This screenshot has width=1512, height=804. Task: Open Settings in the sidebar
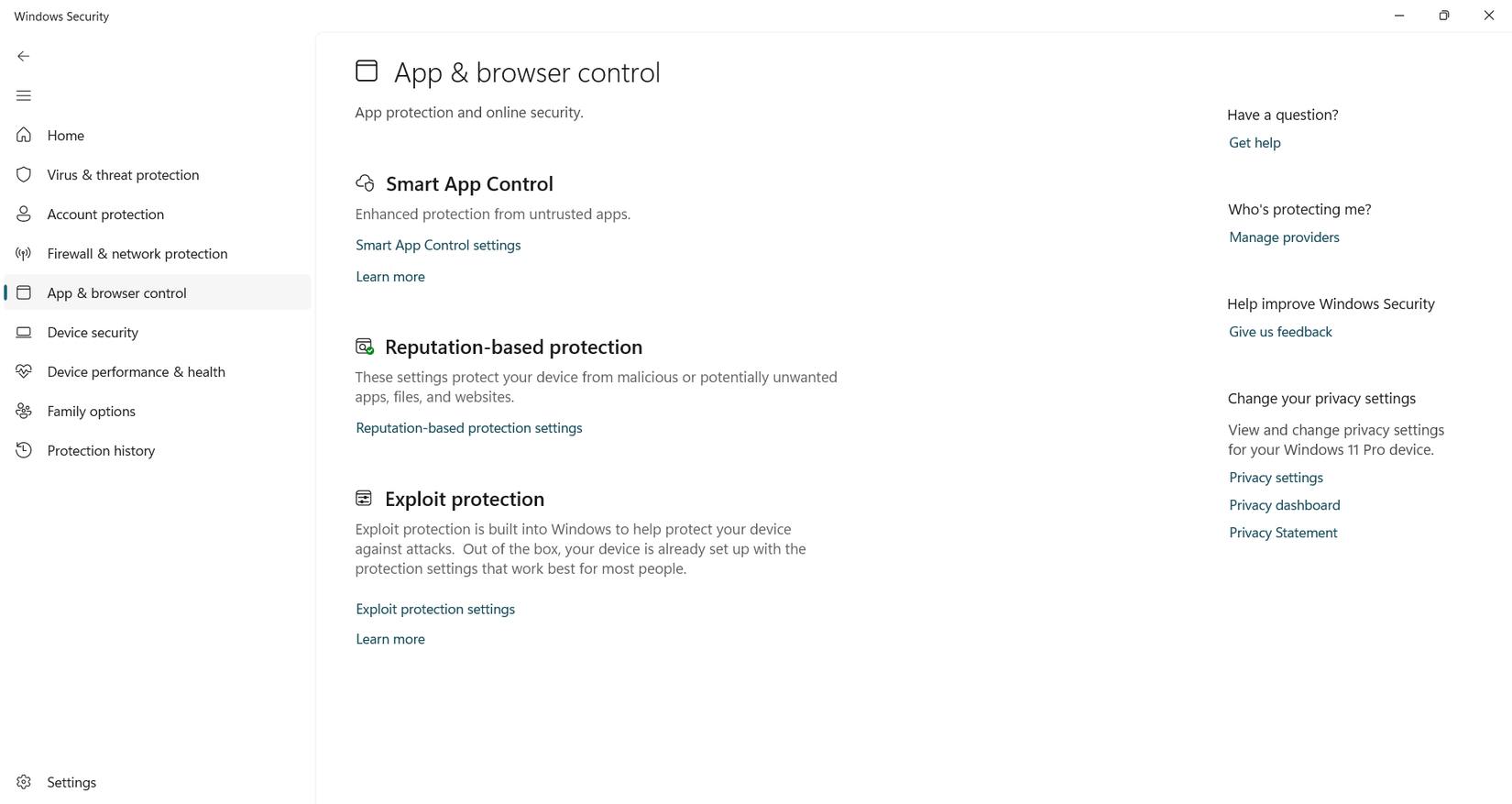(x=71, y=782)
